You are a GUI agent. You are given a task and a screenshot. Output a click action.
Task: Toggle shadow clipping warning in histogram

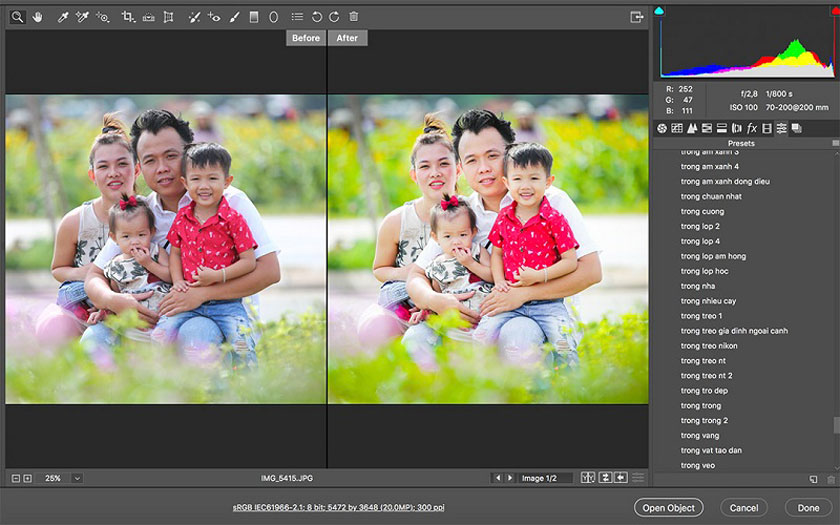pos(659,11)
